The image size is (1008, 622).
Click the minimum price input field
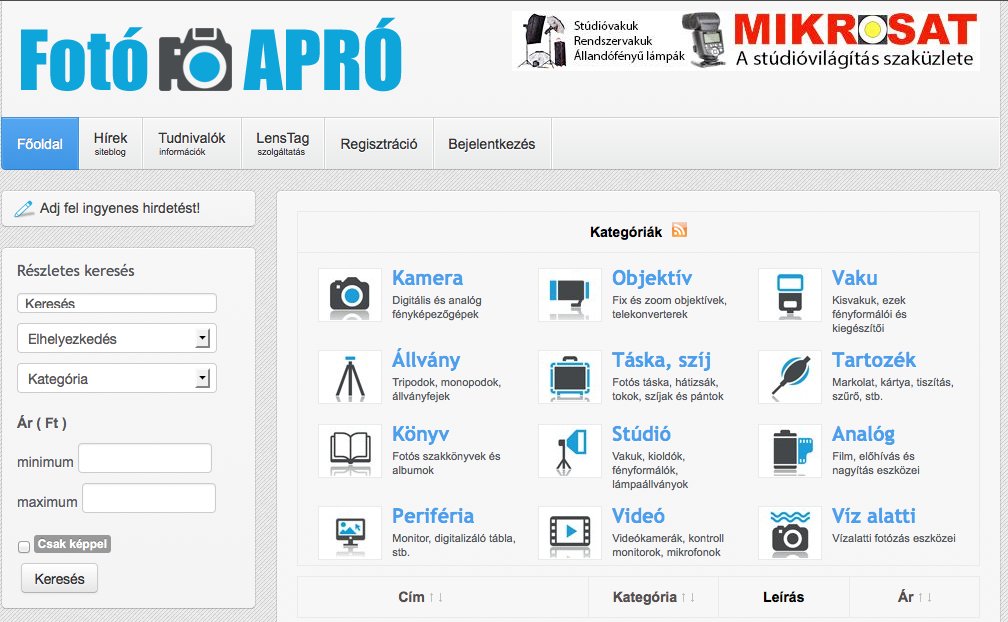click(145, 459)
